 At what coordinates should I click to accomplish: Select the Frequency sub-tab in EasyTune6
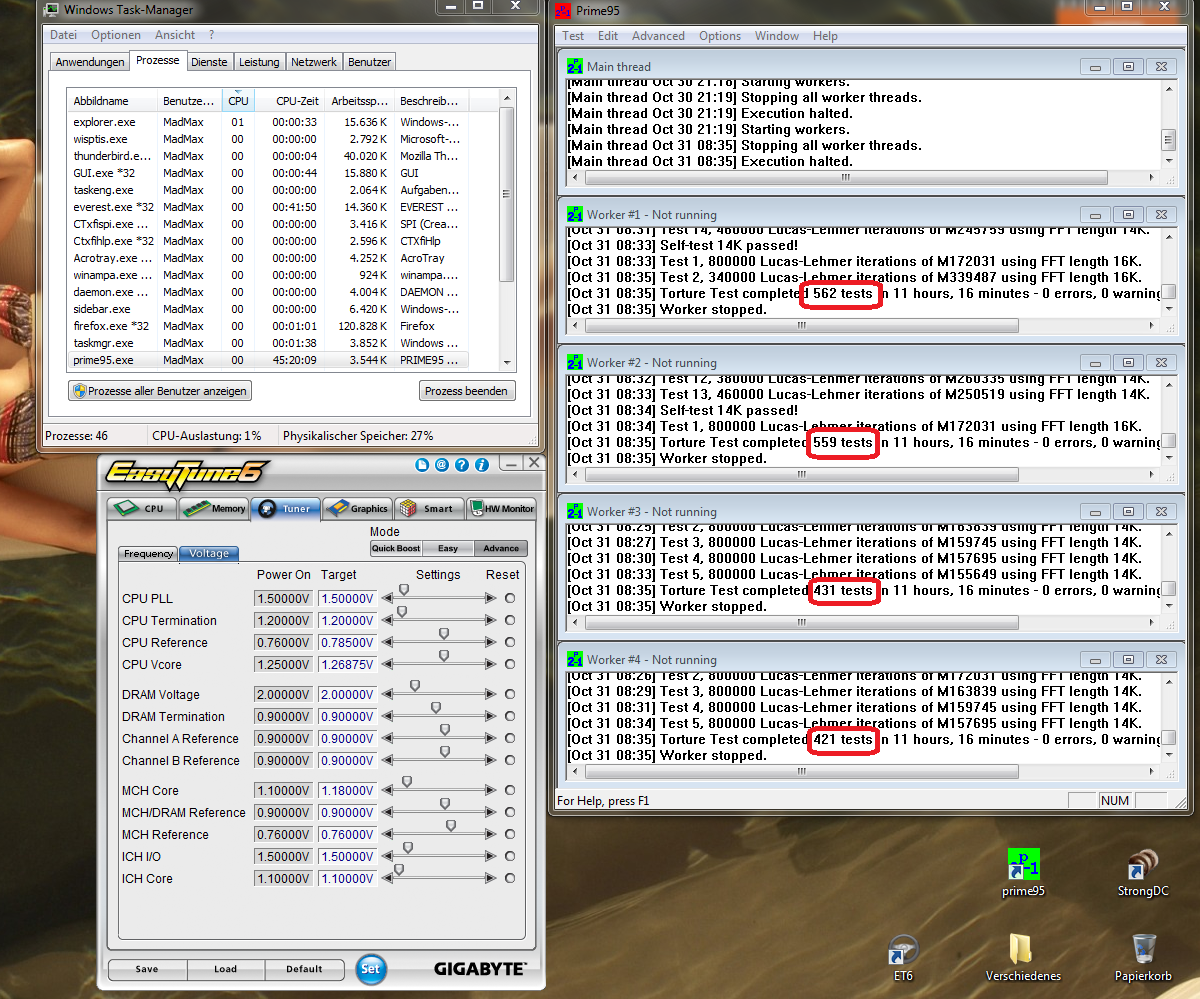pyautogui.click(x=148, y=553)
